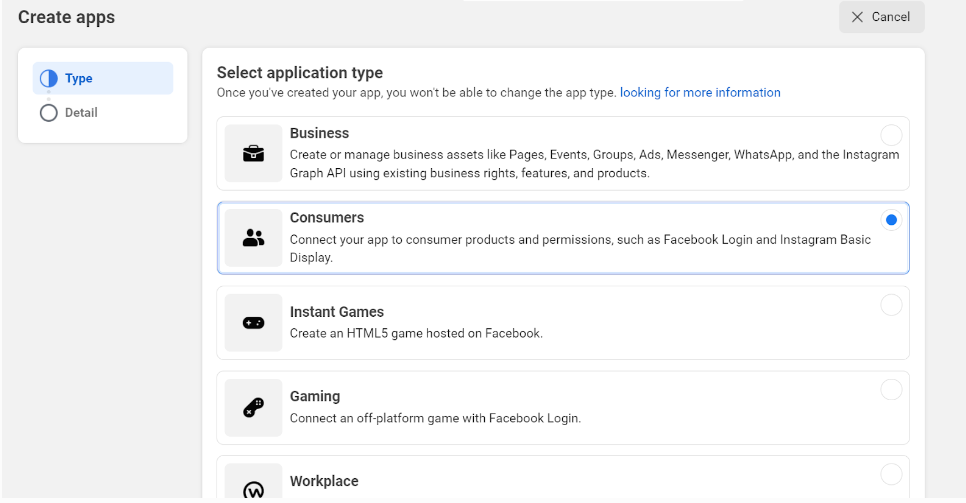Click the Instant Games controller icon

(x=253, y=323)
